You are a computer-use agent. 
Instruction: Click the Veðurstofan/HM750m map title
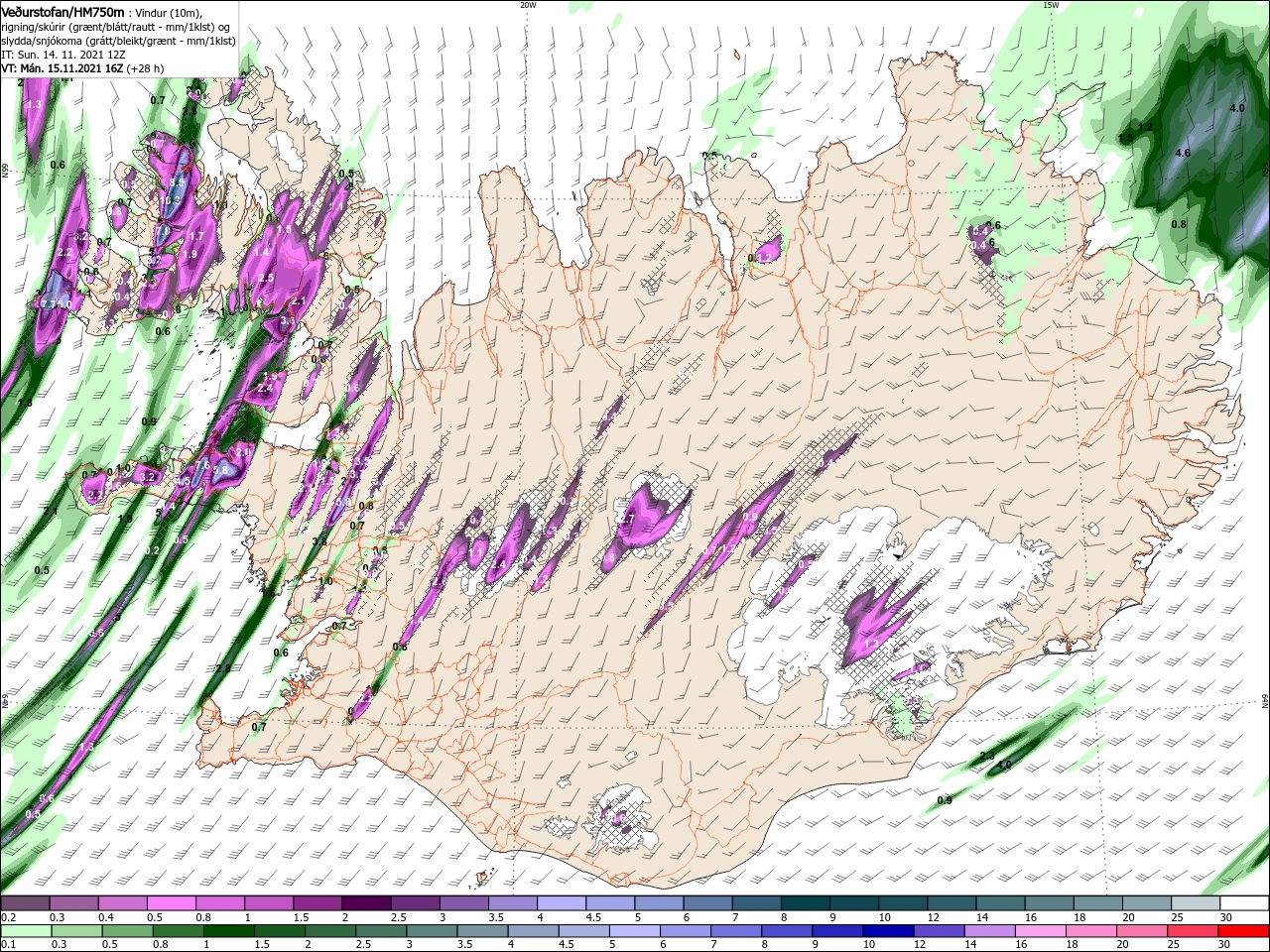pos(63,12)
